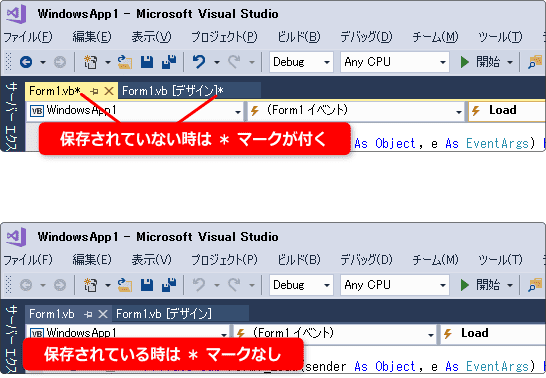This screenshot has width=546, height=378.
Task: Click New Project icon in lower window toolbar
Action: (x=91, y=285)
